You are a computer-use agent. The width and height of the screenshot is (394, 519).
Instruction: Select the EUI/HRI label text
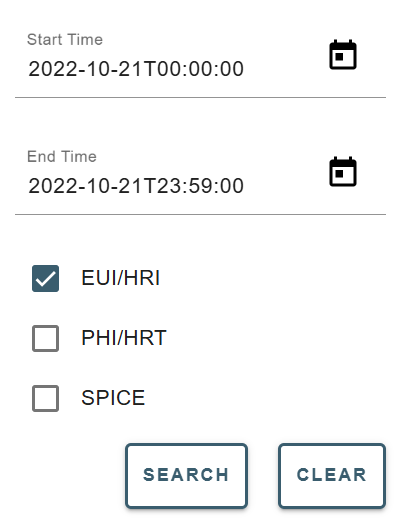coord(121,278)
